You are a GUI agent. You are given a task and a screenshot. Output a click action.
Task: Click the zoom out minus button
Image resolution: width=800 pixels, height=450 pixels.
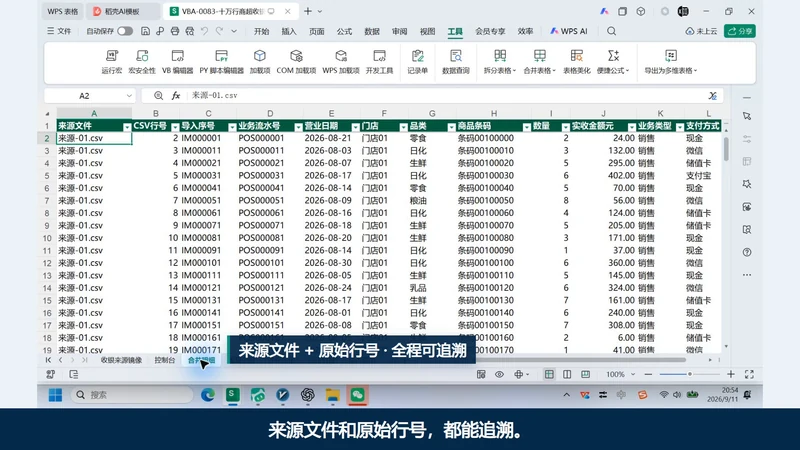(x=648, y=374)
